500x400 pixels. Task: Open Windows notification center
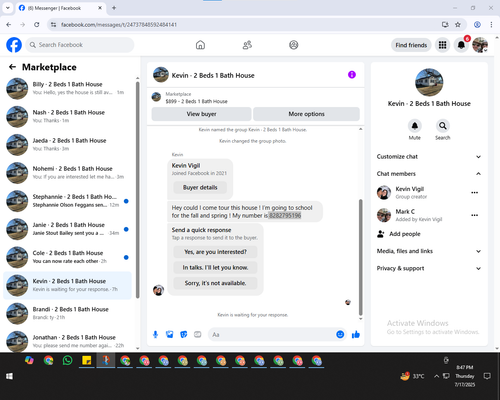coord(487,376)
